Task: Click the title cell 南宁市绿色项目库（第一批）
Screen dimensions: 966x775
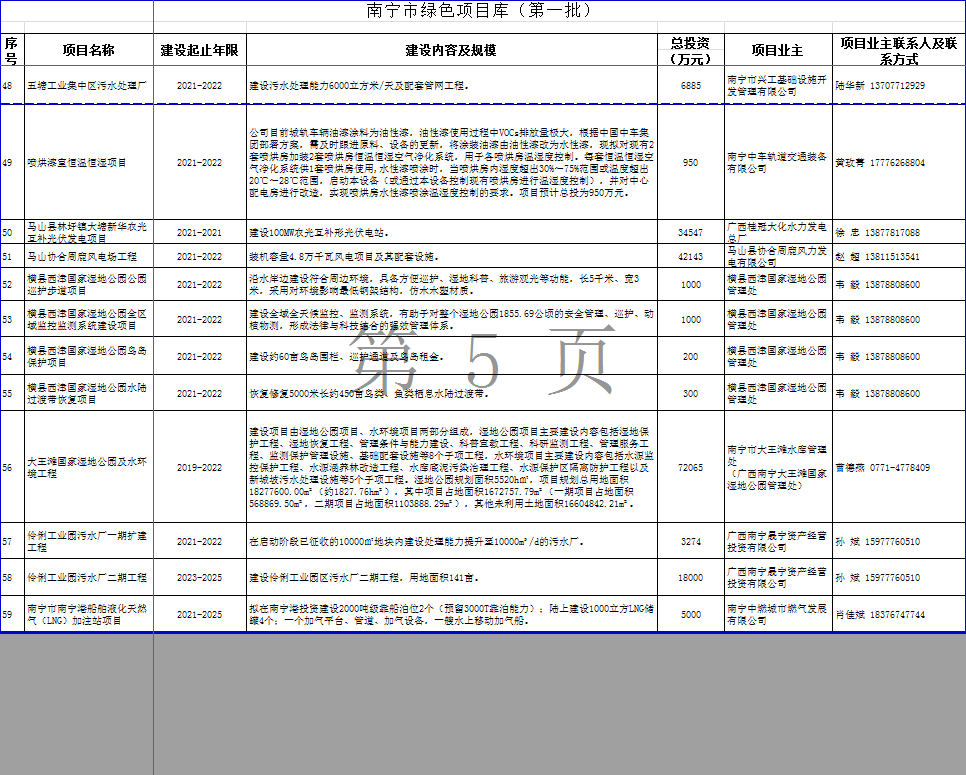Action: [480, 12]
